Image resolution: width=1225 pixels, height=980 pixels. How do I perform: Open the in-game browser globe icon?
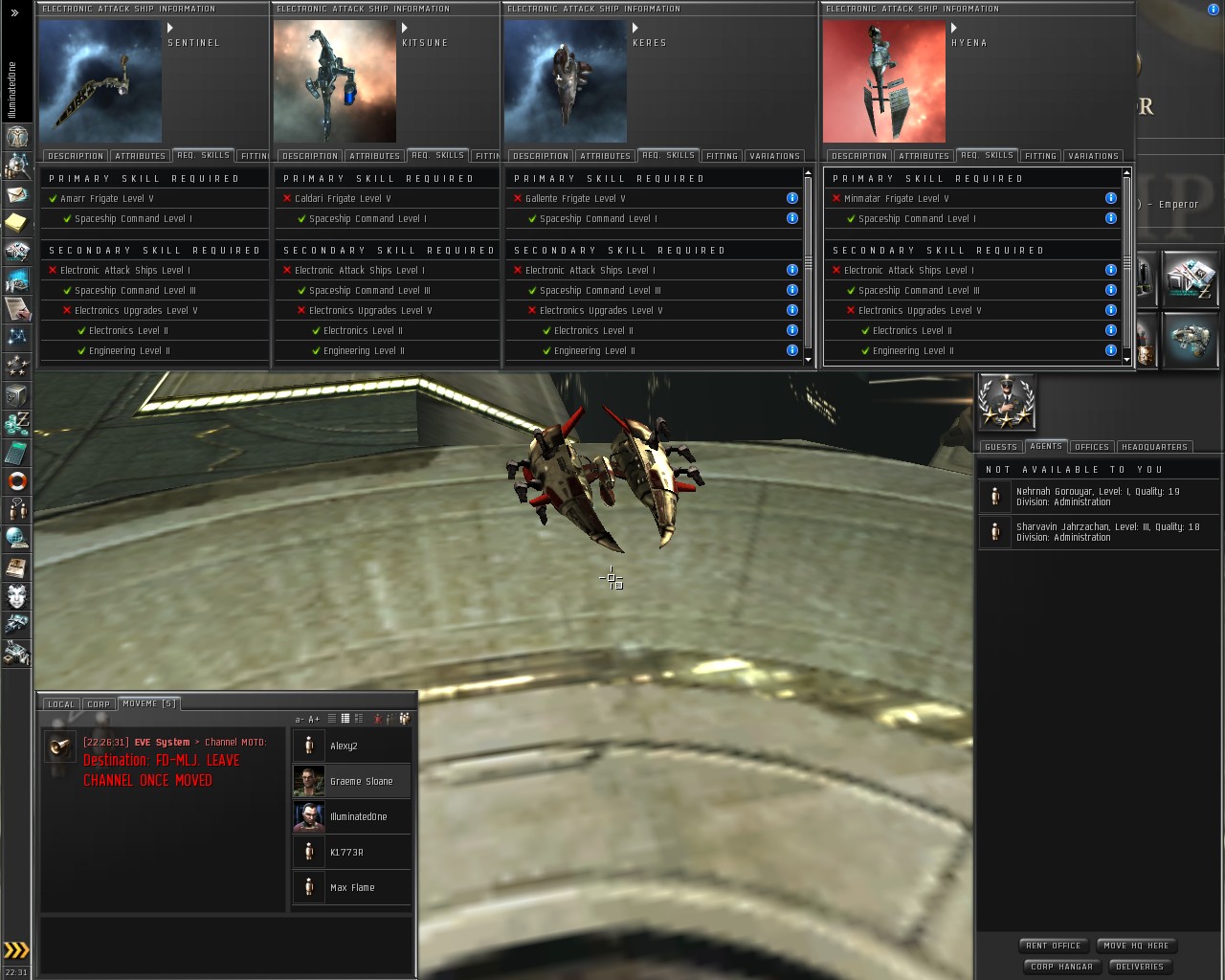click(x=16, y=538)
